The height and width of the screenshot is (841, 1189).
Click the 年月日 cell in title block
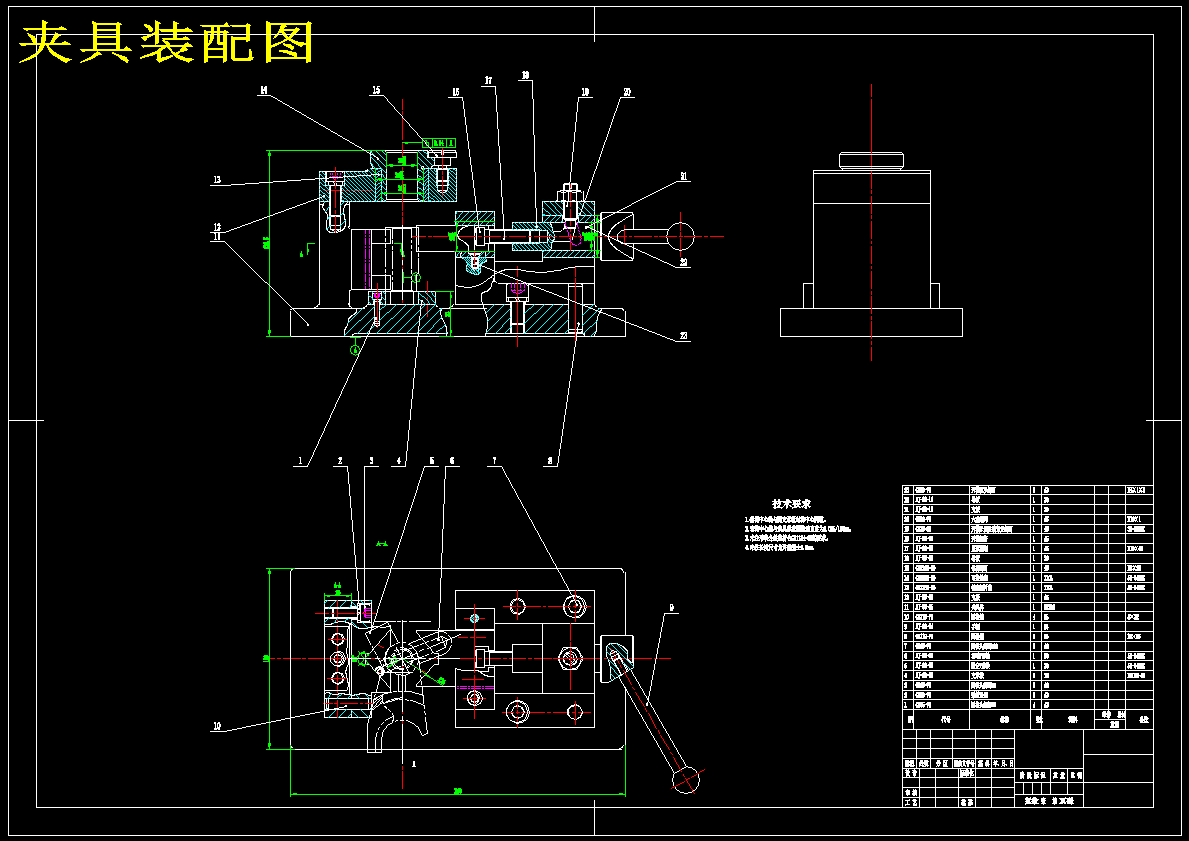coord(1004,764)
